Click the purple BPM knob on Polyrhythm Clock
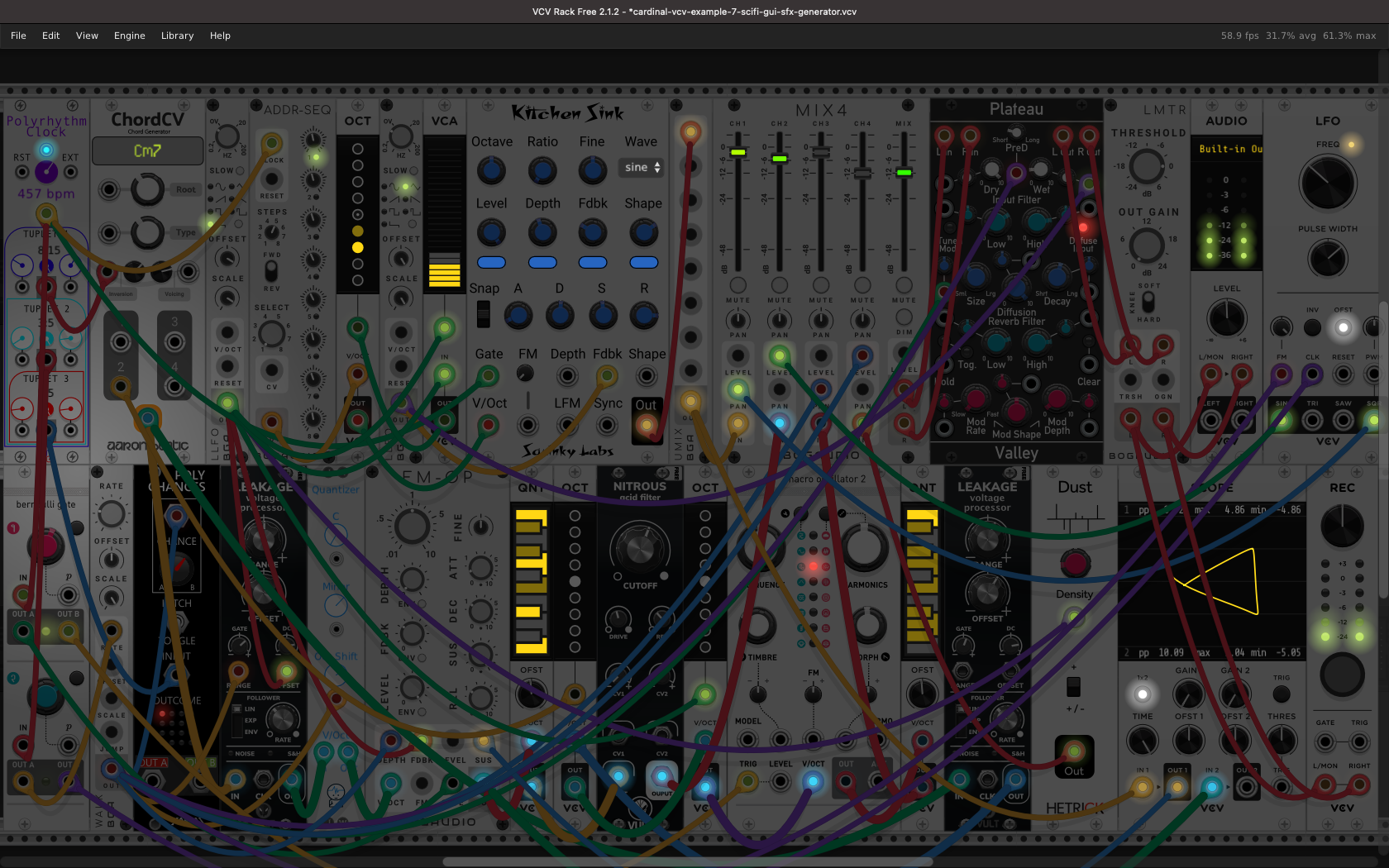 coord(46,171)
